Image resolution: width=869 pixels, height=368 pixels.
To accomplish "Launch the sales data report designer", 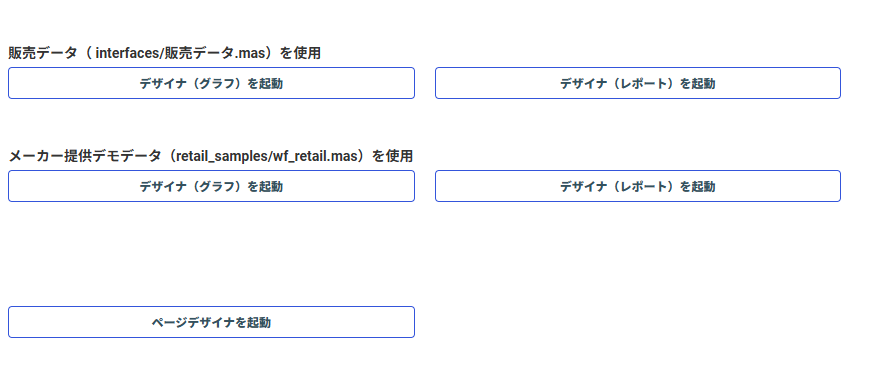I will coord(638,83).
